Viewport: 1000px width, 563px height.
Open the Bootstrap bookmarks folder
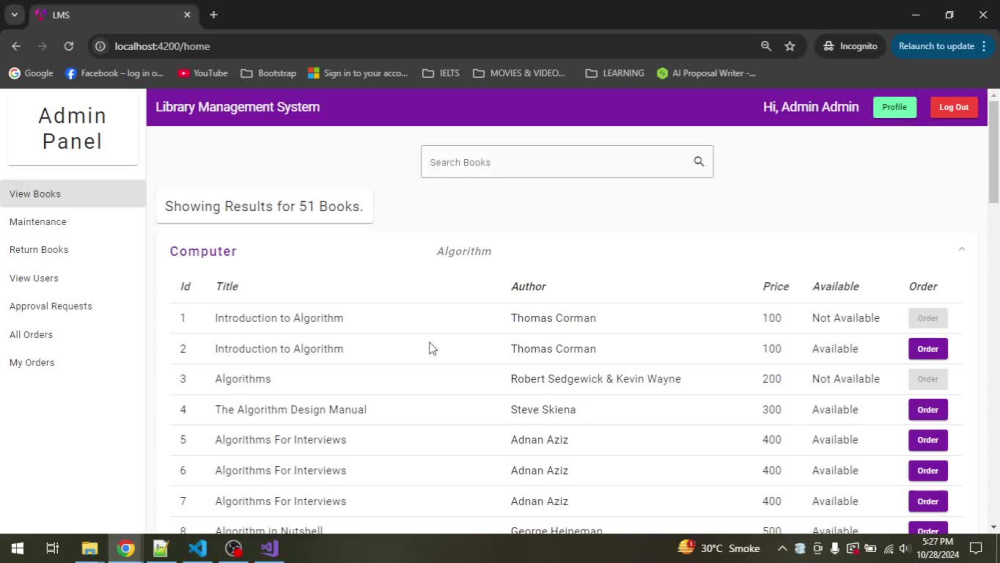click(268, 73)
